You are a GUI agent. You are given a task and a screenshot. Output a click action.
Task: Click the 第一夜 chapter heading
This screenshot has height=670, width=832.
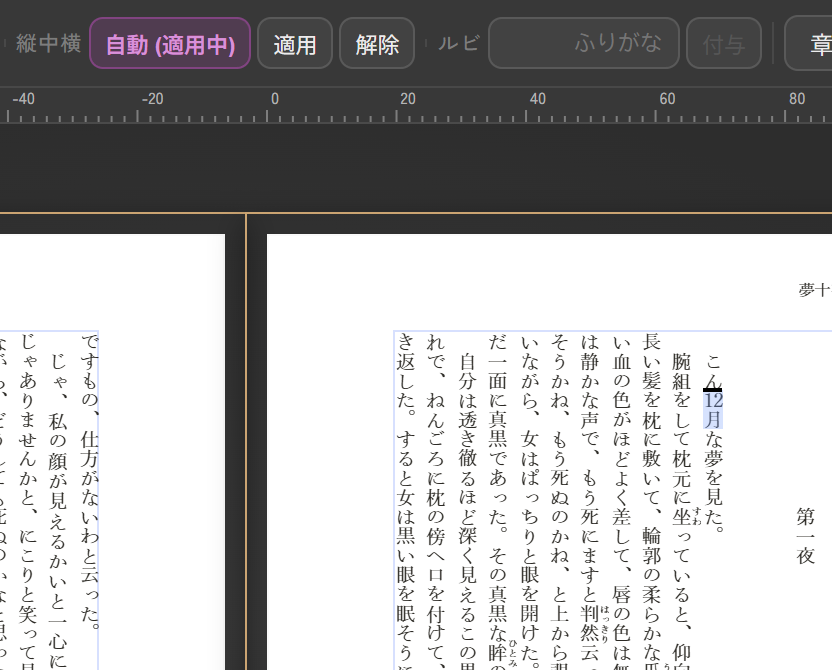click(805, 536)
